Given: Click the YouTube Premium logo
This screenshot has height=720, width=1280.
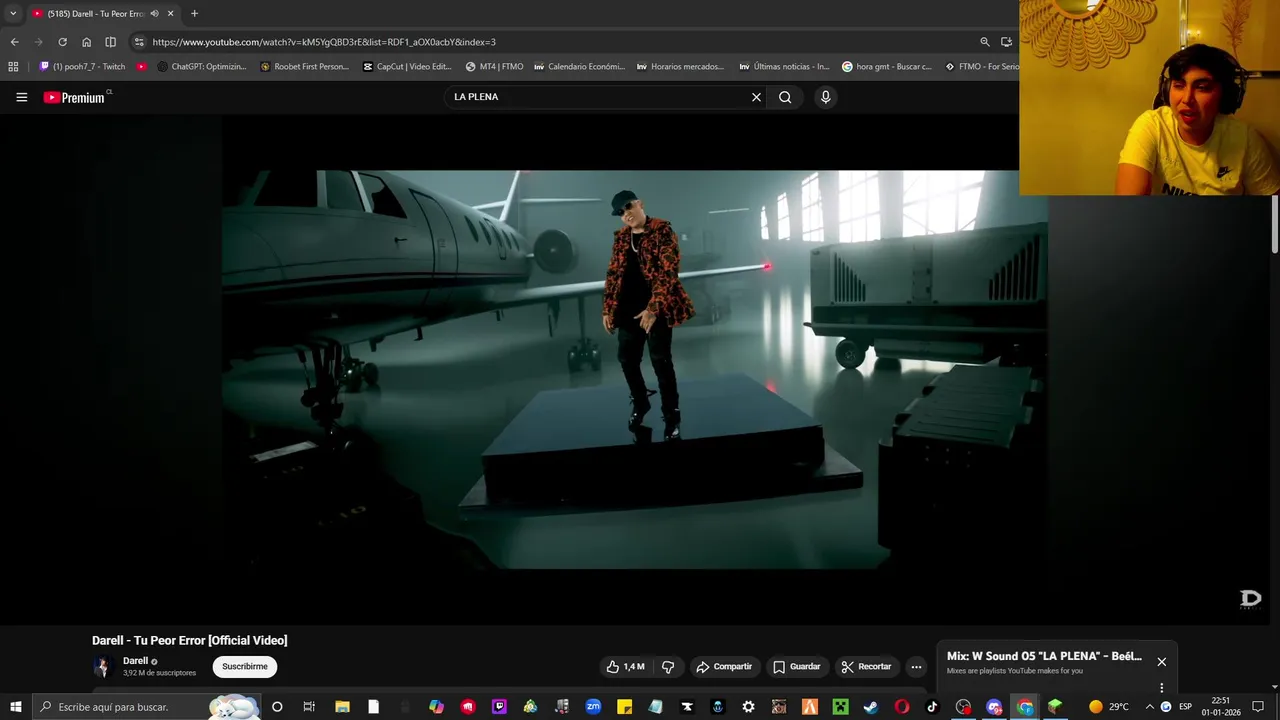Looking at the screenshot, I should [74, 97].
